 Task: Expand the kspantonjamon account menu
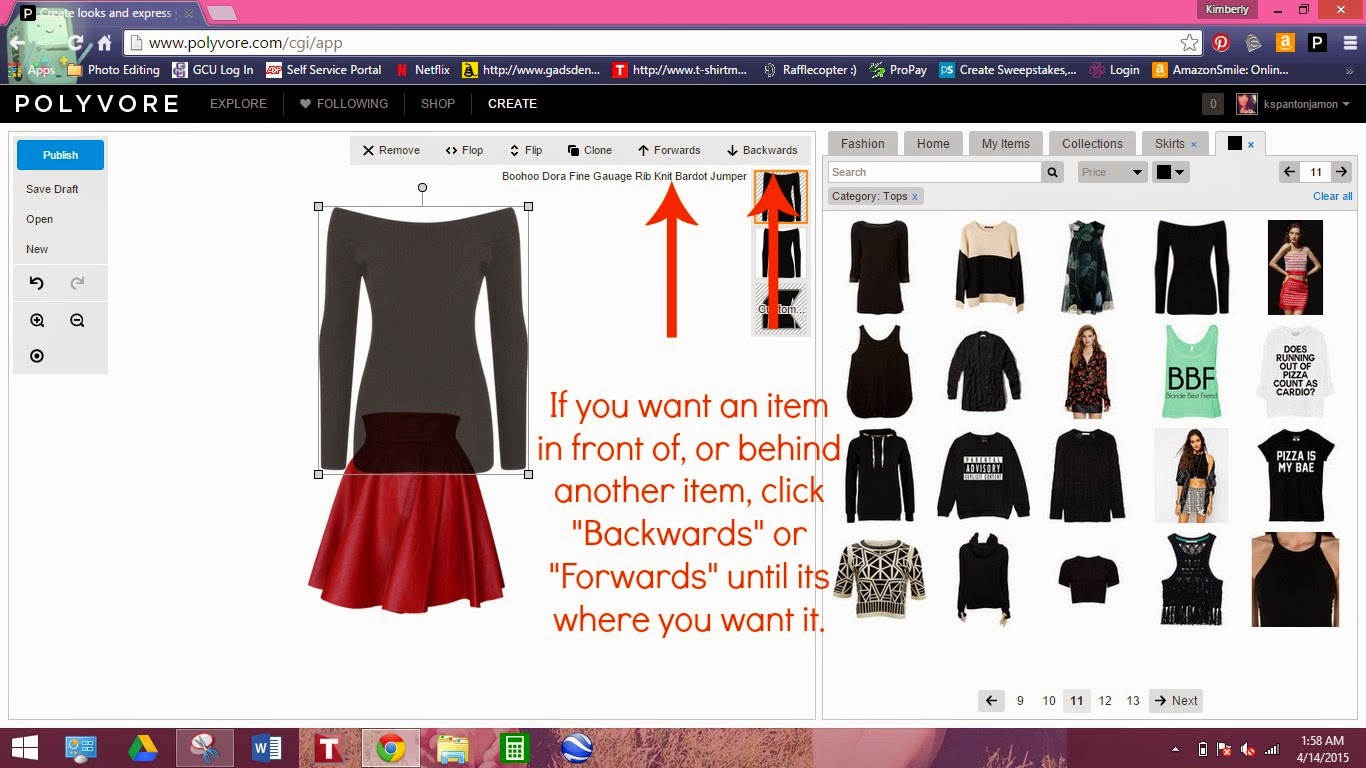[1300, 103]
